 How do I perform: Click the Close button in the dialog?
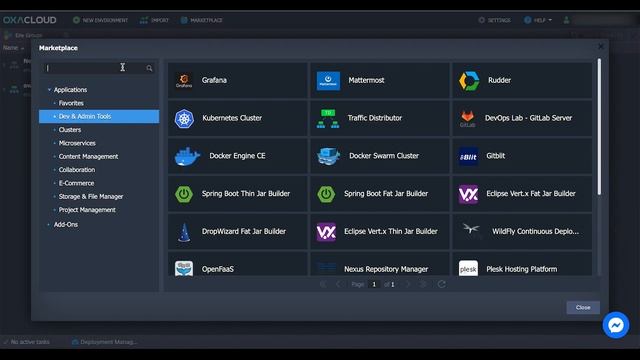click(x=583, y=307)
